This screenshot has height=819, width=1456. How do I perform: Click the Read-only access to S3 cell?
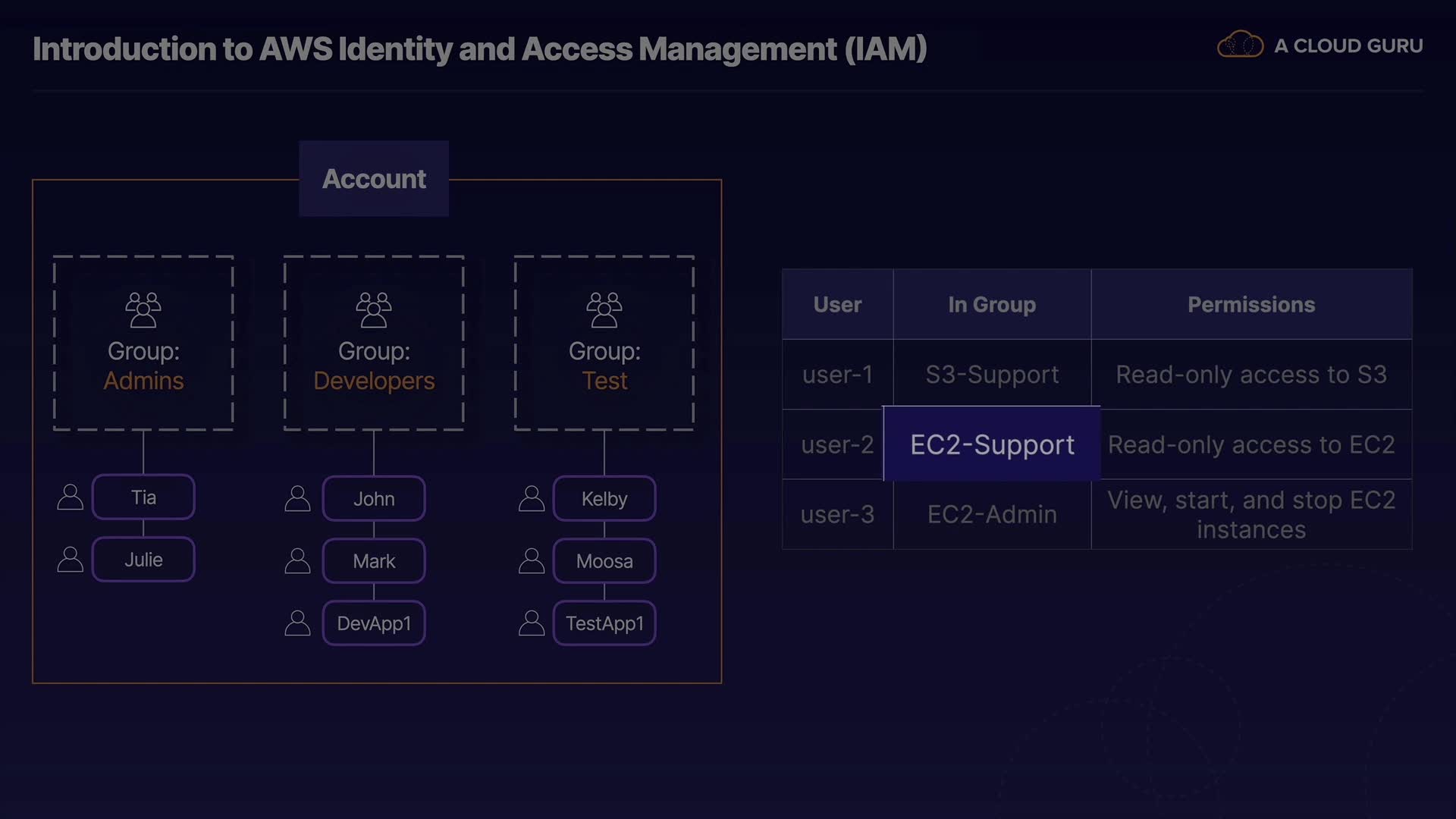1251,375
